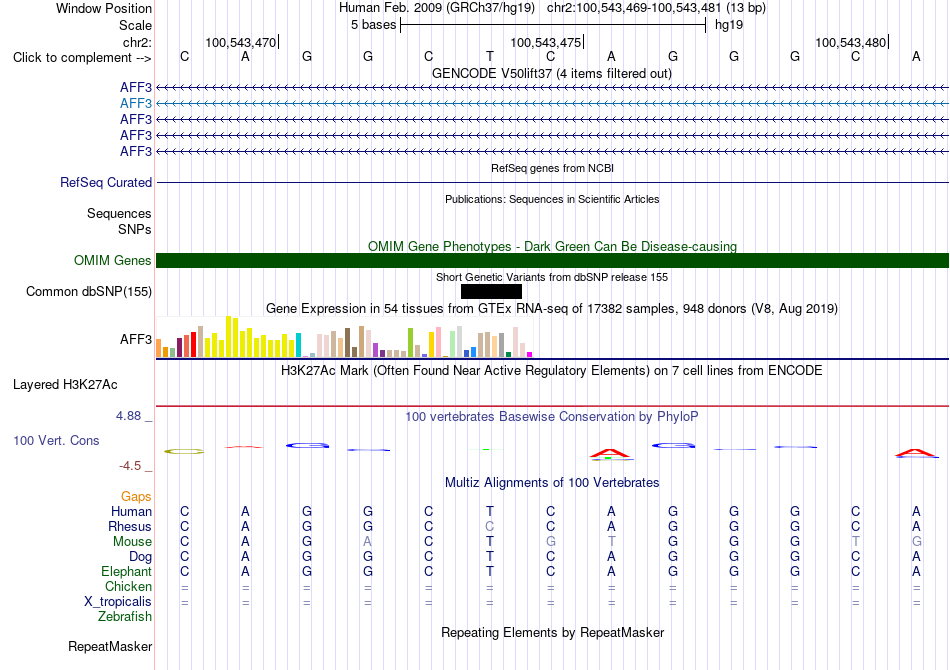Select the Elephant species label
Screen dimensions: 950x670
[x=127, y=572]
